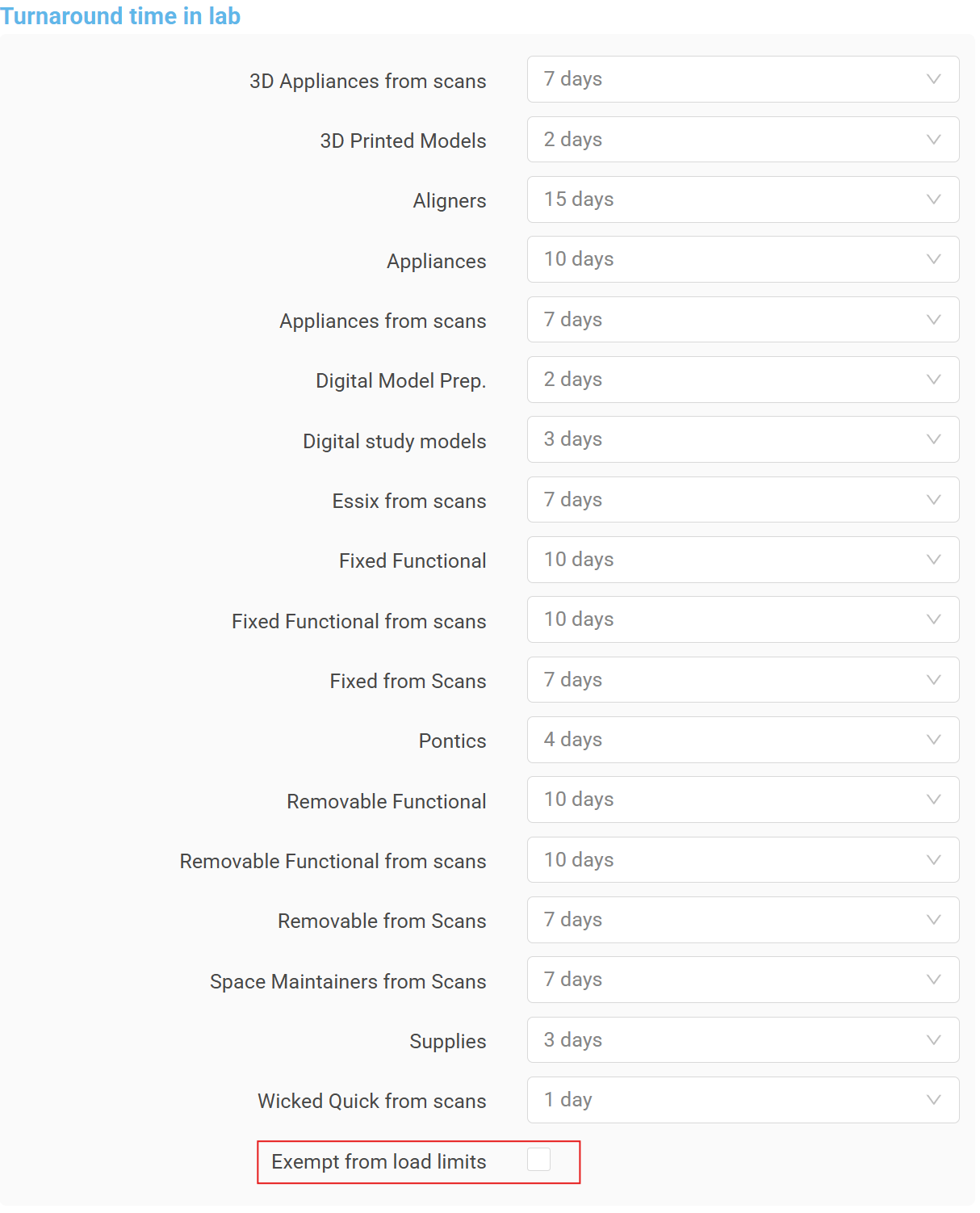Open Wicked Quick from scans dropdown
980x1213 pixels.
pos(742,1100)
